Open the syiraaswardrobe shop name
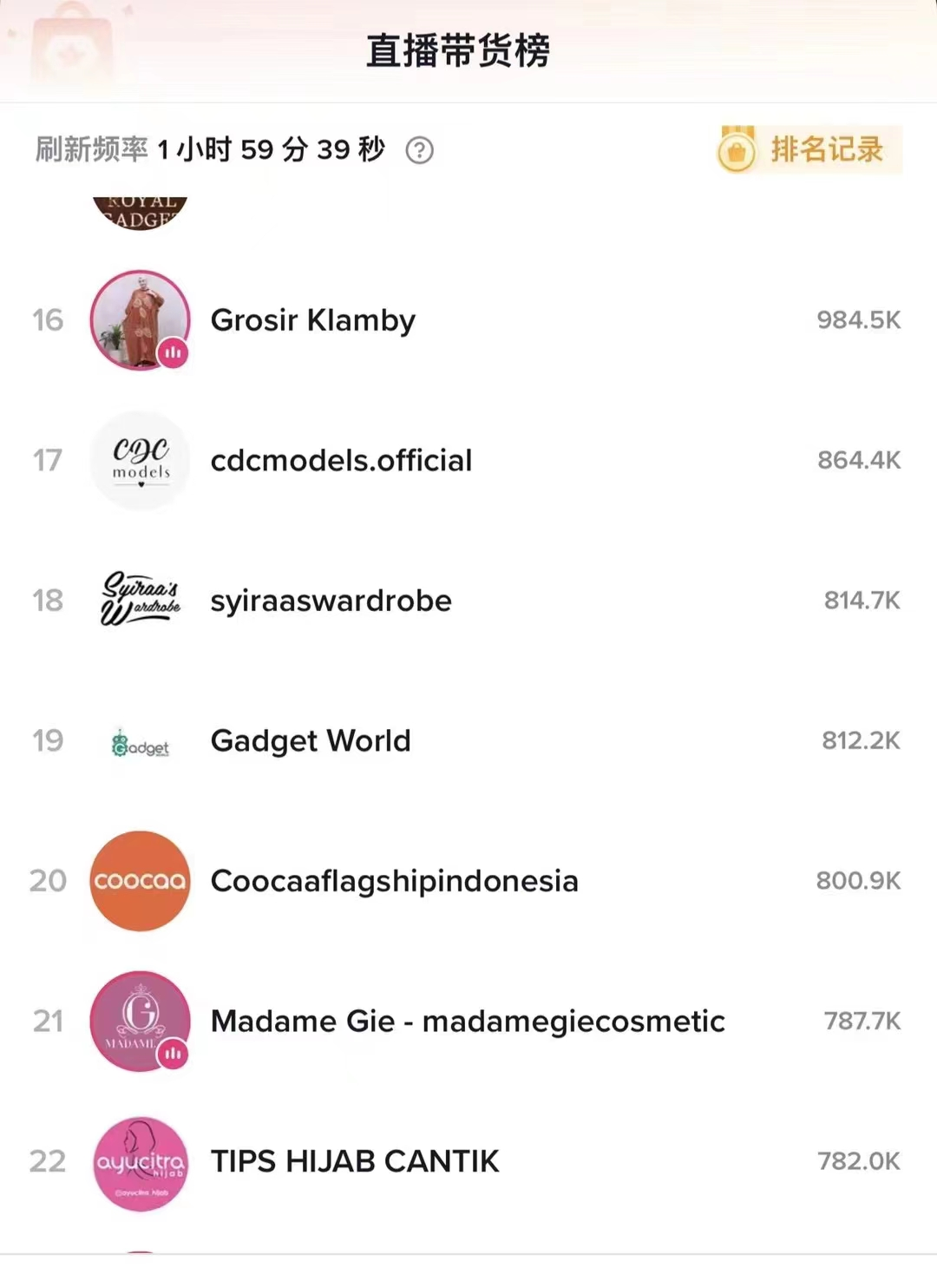 coord(331,601)
